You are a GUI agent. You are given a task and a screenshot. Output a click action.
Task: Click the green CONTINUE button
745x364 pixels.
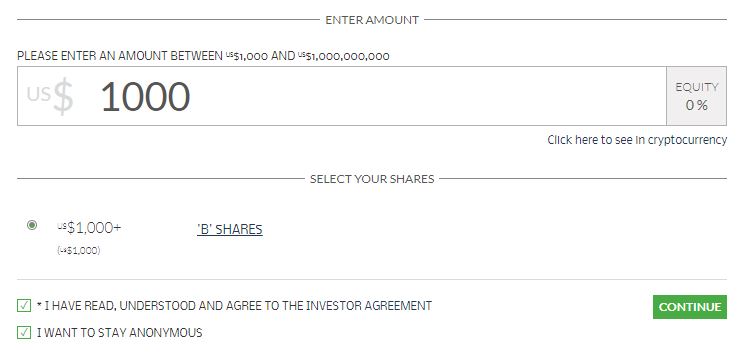click(x=689, y=307)
